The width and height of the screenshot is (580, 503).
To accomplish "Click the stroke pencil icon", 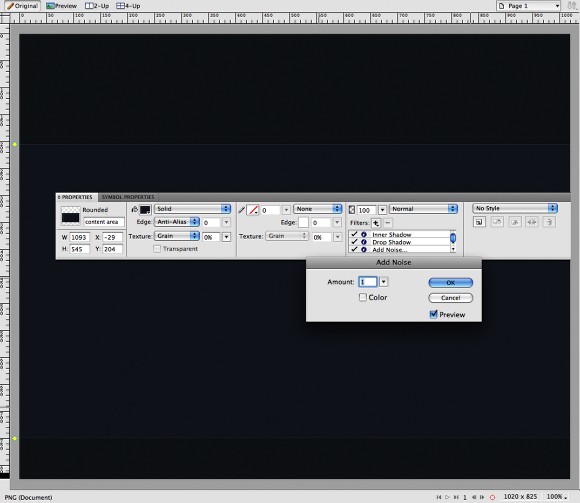I will pyautogui.click(x=242, y=210).
